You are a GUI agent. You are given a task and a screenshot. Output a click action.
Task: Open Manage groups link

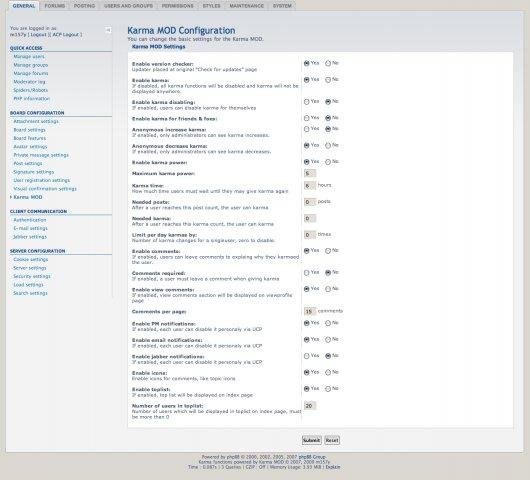click(x=31, y=65)
